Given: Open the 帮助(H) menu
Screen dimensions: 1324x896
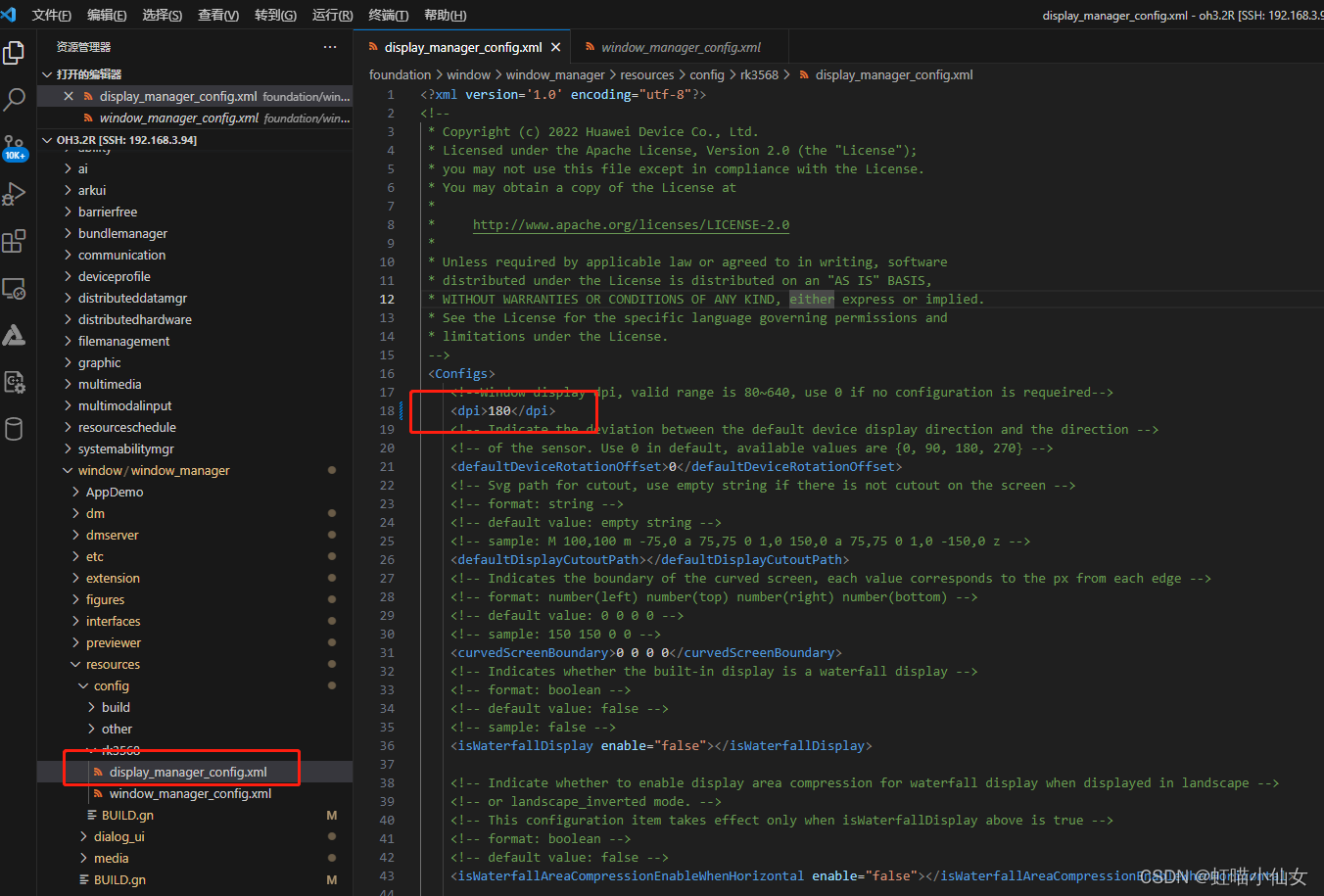Looking at the screenshot, I should (x=445, y=15).
